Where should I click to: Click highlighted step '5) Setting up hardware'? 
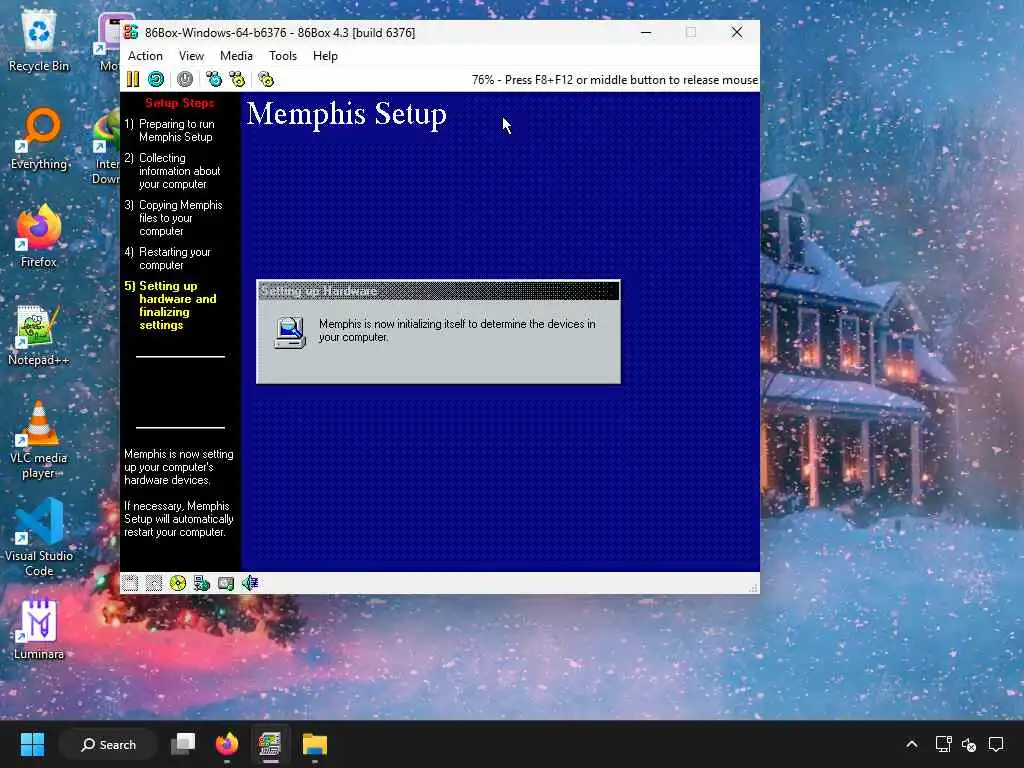pos(170,306)
